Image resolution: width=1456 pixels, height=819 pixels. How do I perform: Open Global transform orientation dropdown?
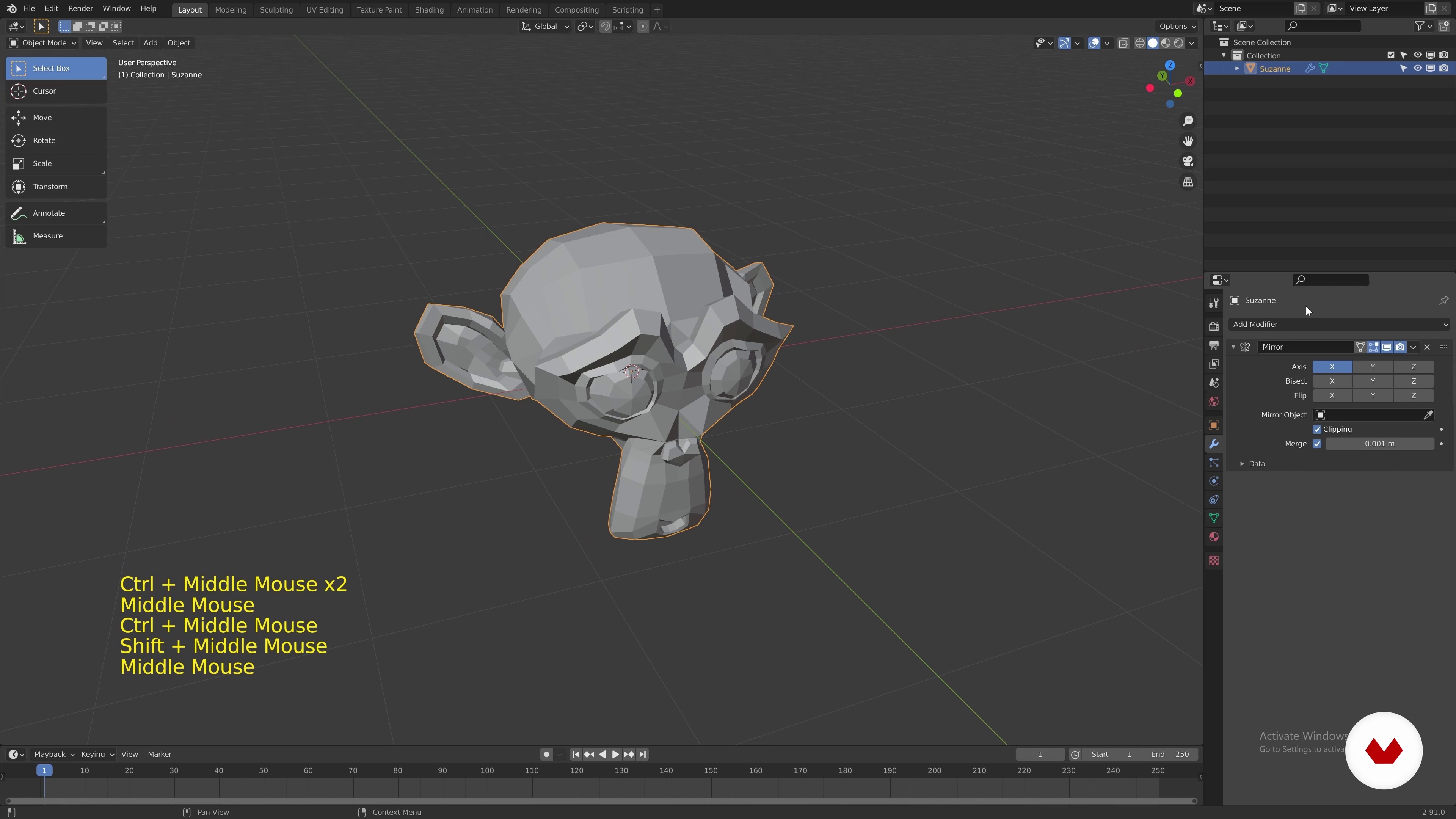(545, 26)
